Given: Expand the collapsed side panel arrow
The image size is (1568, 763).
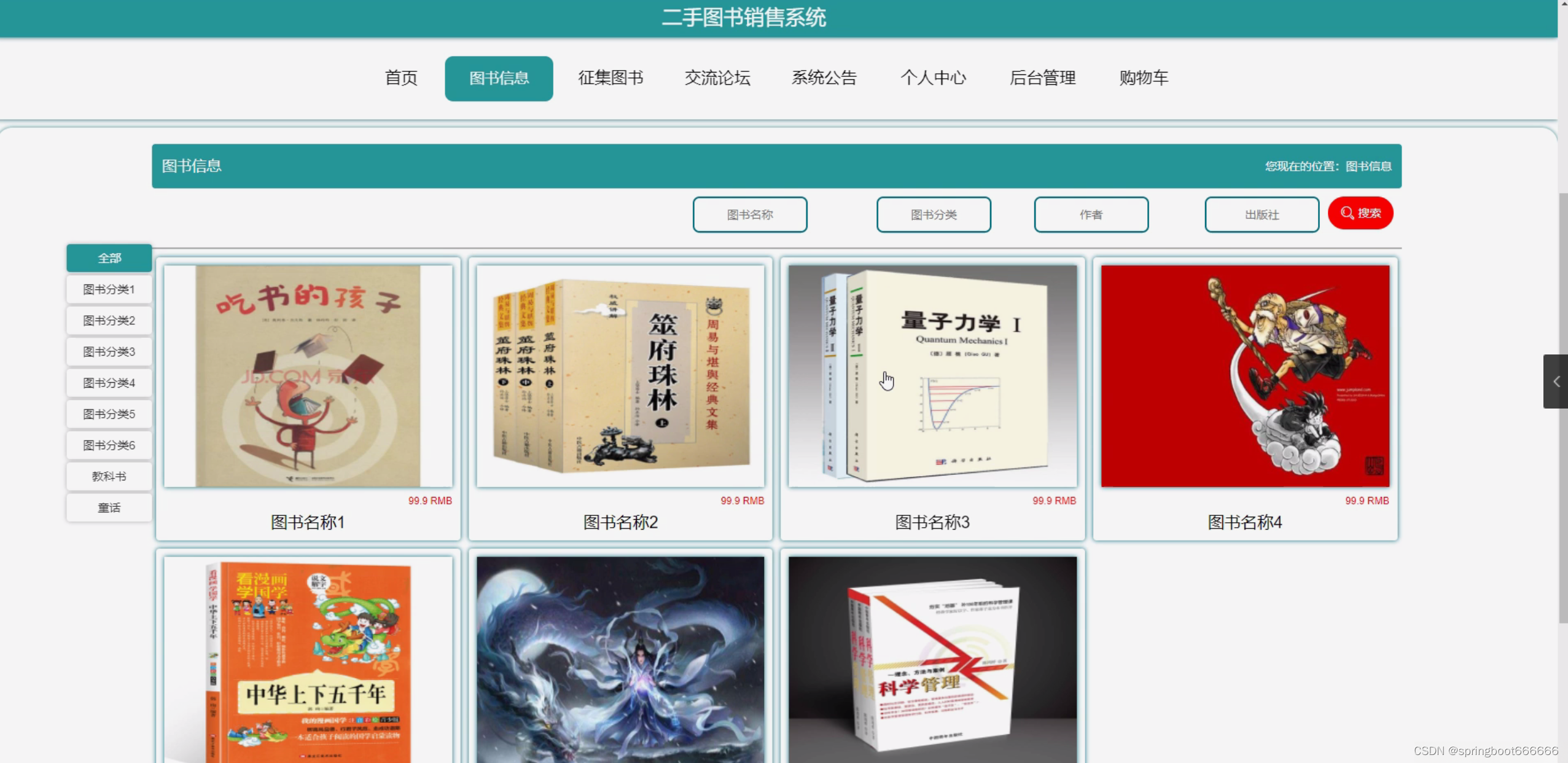Looking at the screenshot, I should click(x=1555, y=381).
